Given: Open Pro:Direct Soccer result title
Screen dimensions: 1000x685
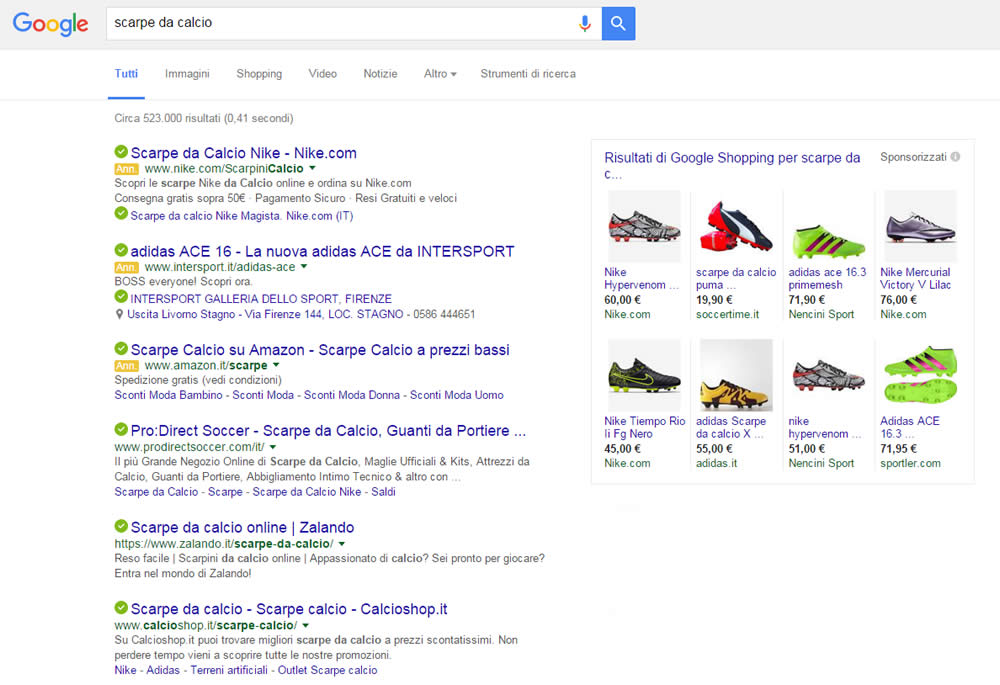Looking at the screenshot, I should coord(328,431).
